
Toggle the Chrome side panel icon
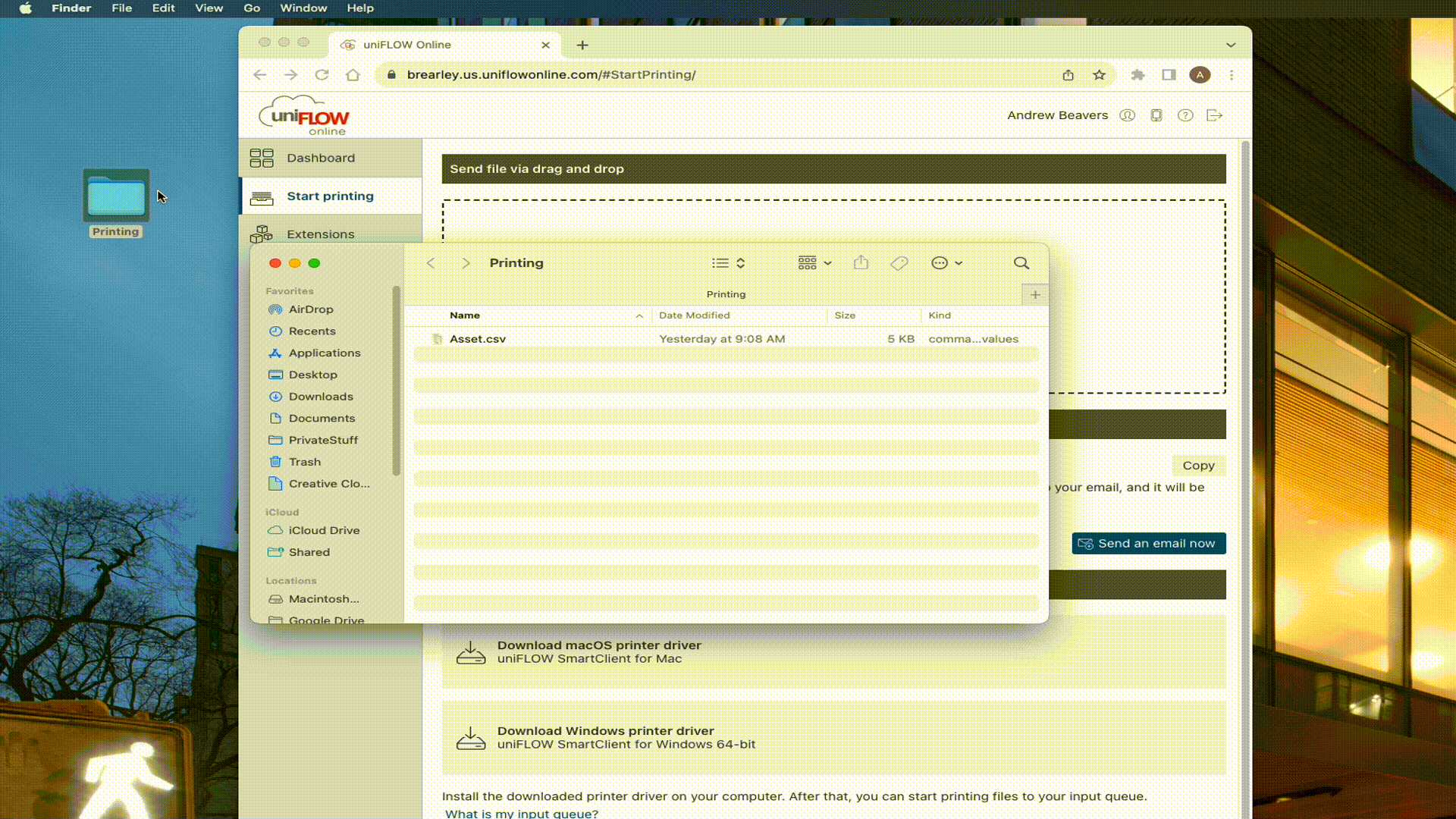(1169, 75)
